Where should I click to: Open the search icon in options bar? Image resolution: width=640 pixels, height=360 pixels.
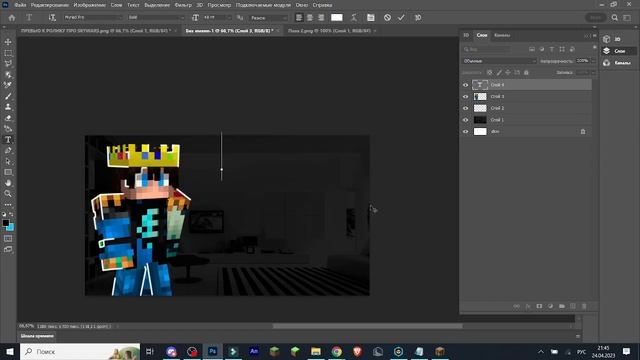(615, 18)
